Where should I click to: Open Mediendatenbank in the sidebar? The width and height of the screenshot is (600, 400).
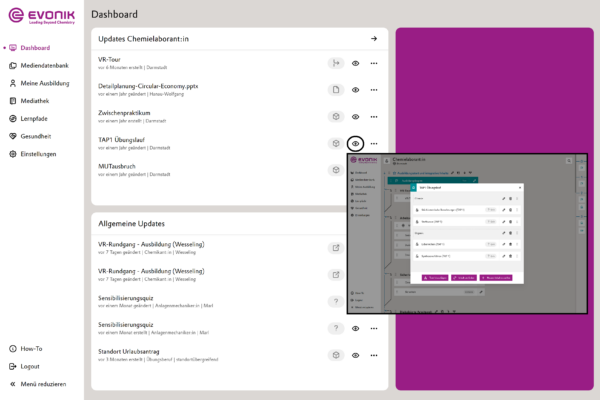click(x=39, y=65)
